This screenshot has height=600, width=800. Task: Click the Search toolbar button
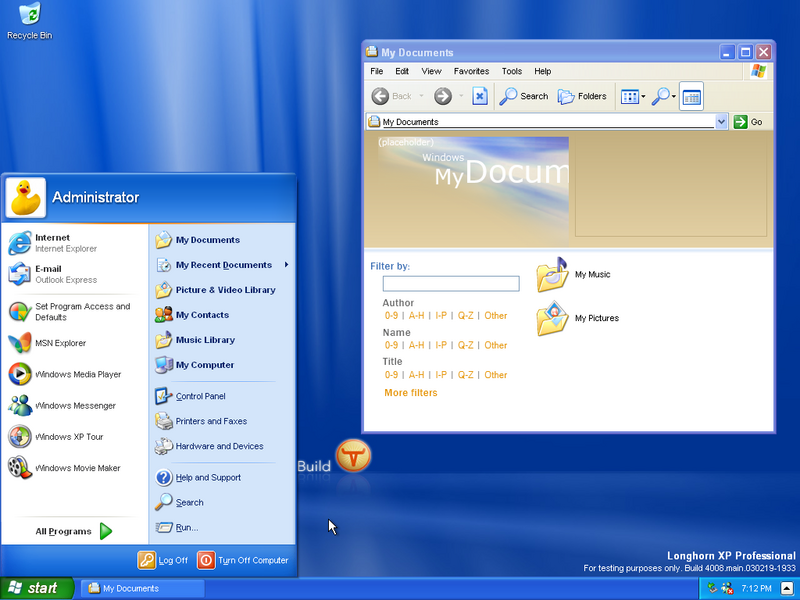tap(525, 96)
